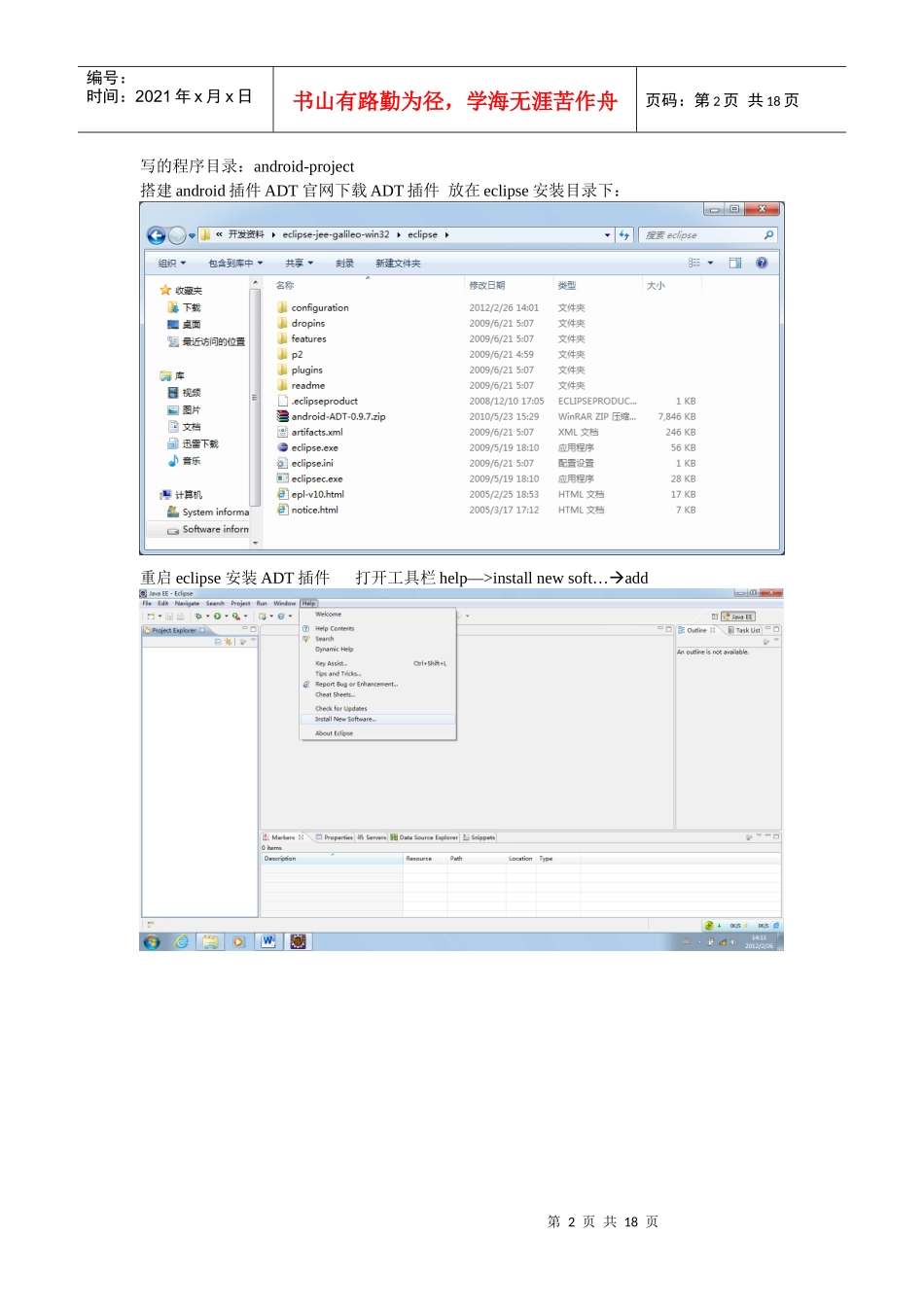924x1307 pixels.
Task: Select the artifacts.xml file row
Action: (486, 432)
